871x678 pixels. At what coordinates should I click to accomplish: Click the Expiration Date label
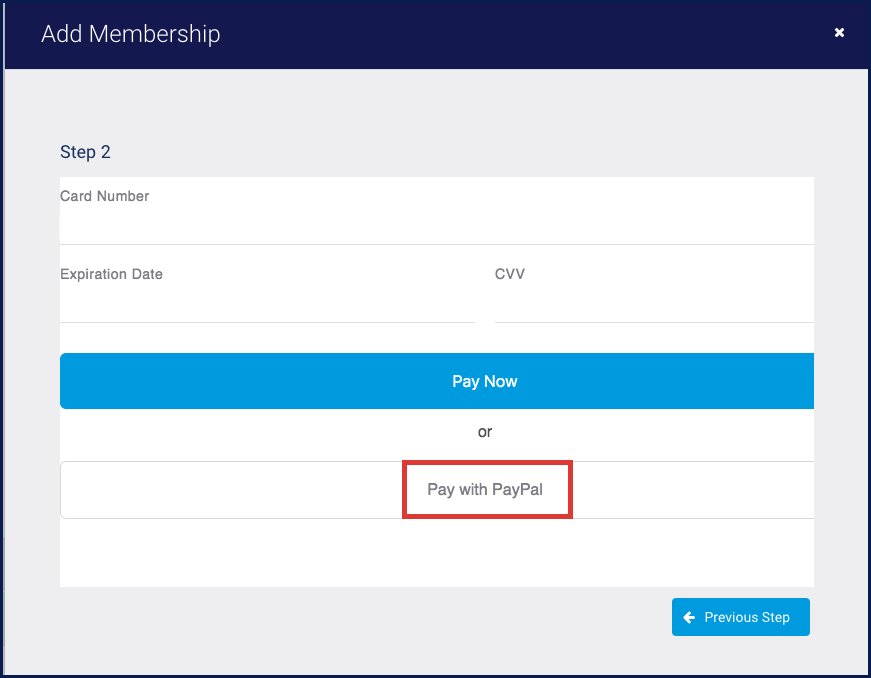pos(111,274)
